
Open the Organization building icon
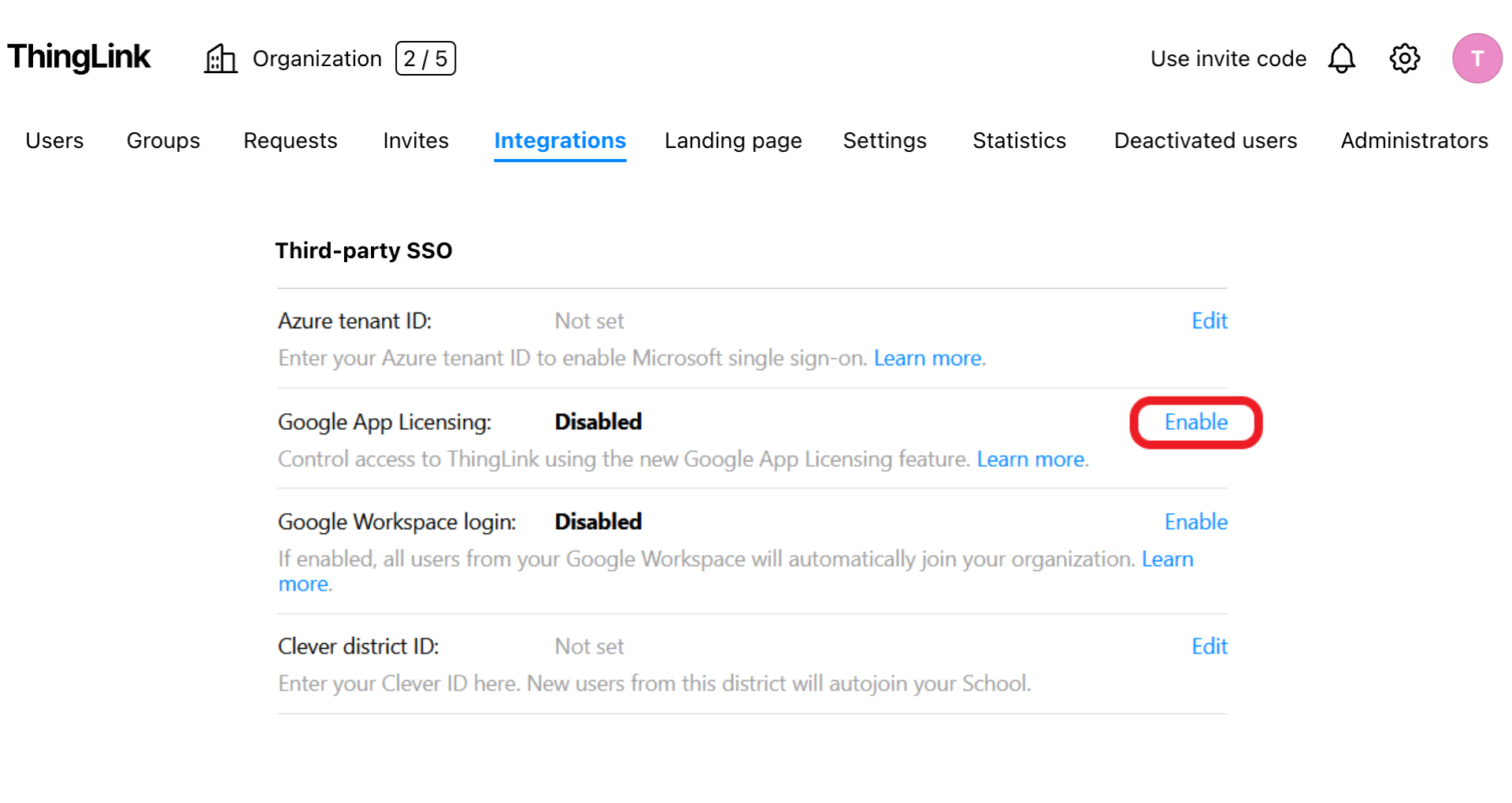tap(220, 58)
